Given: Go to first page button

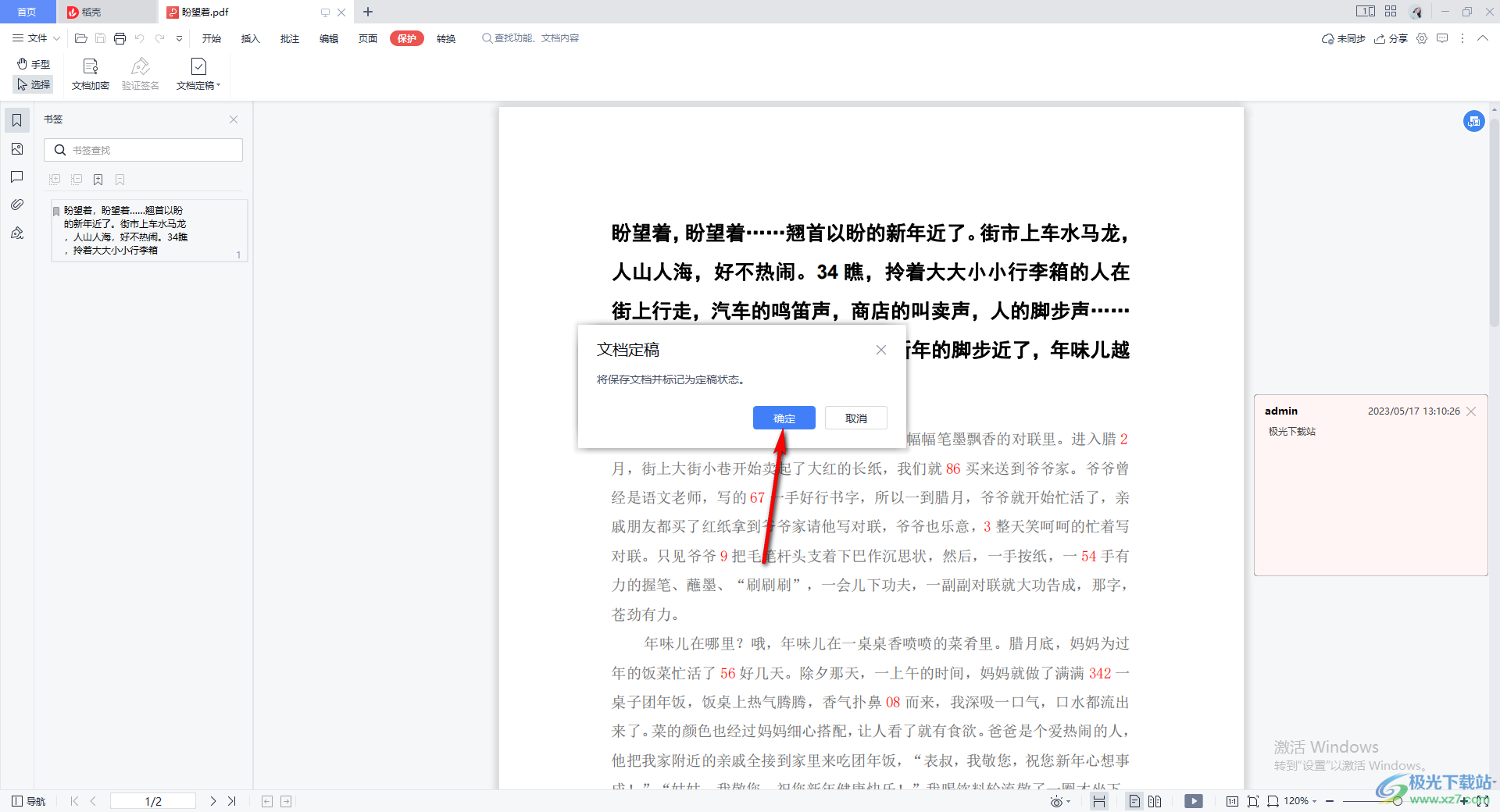Looking at the screenshot, I should [74, 801].
